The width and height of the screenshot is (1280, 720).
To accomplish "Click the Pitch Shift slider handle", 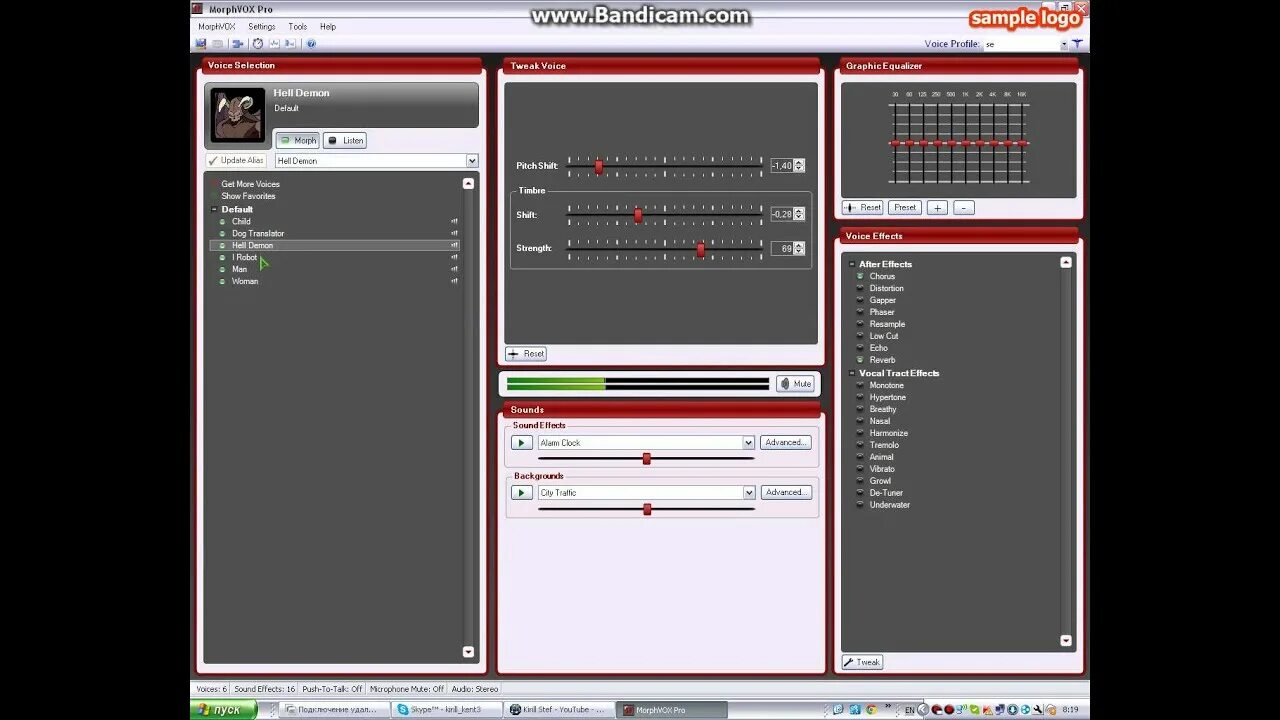I will tap(599, 166).
